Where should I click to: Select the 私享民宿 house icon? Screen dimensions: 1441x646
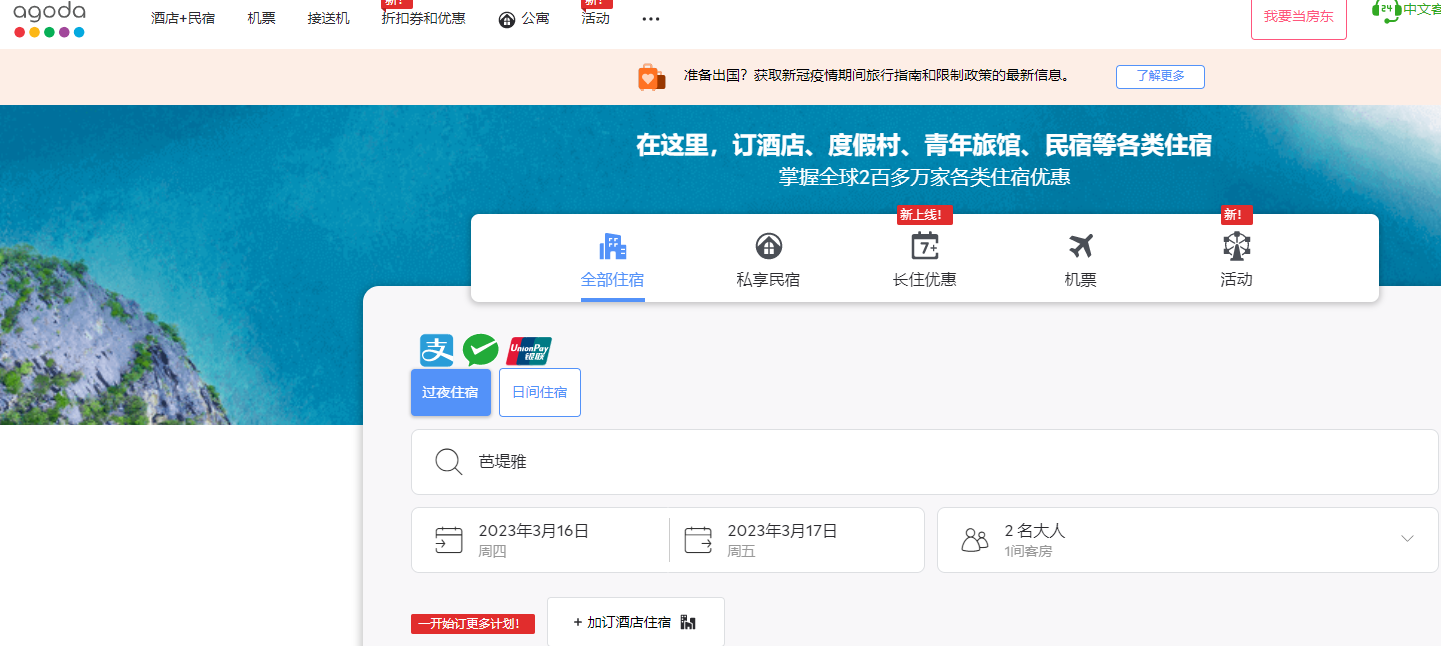768,246
